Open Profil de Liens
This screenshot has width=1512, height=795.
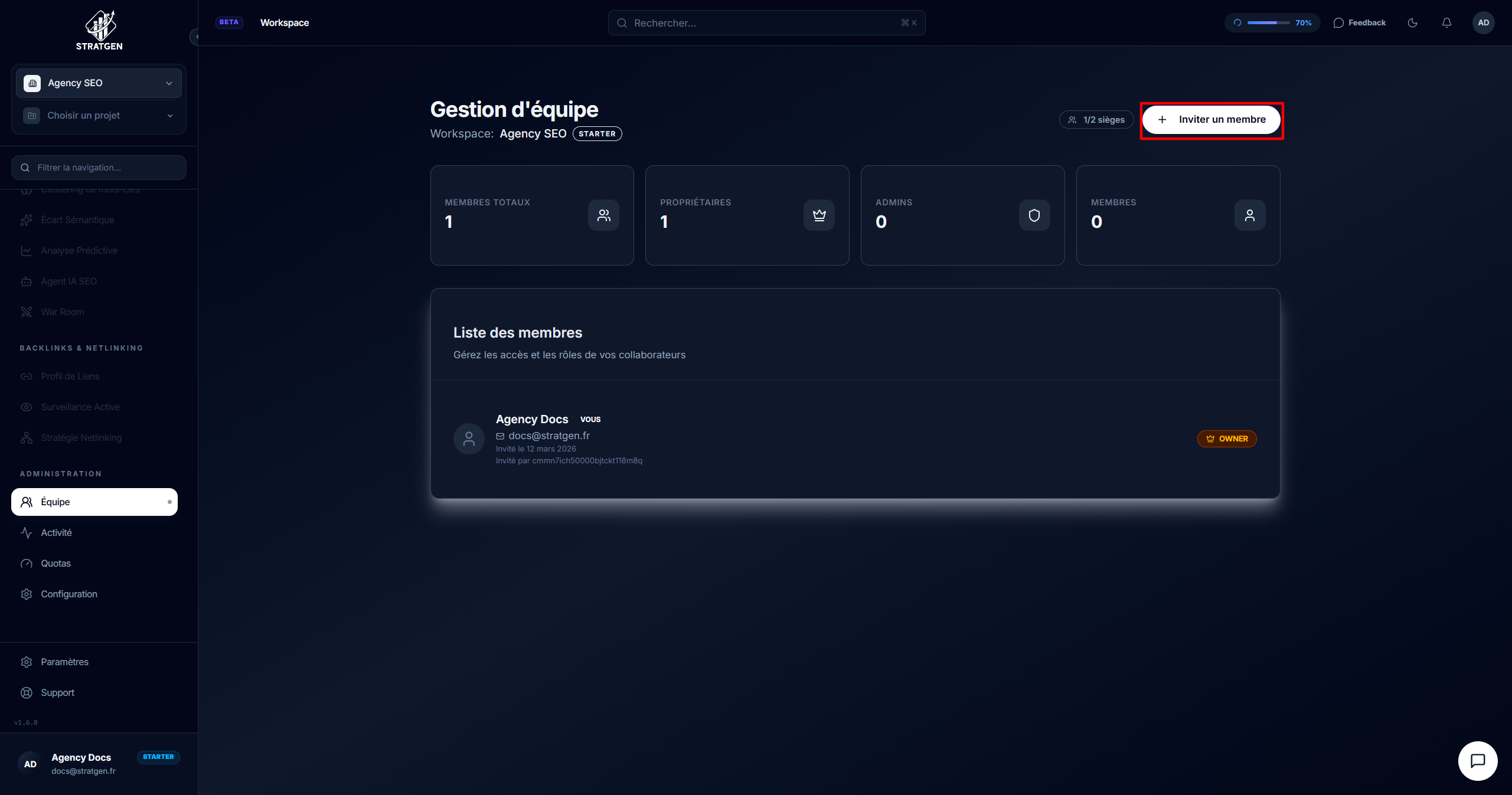[70, 376]
